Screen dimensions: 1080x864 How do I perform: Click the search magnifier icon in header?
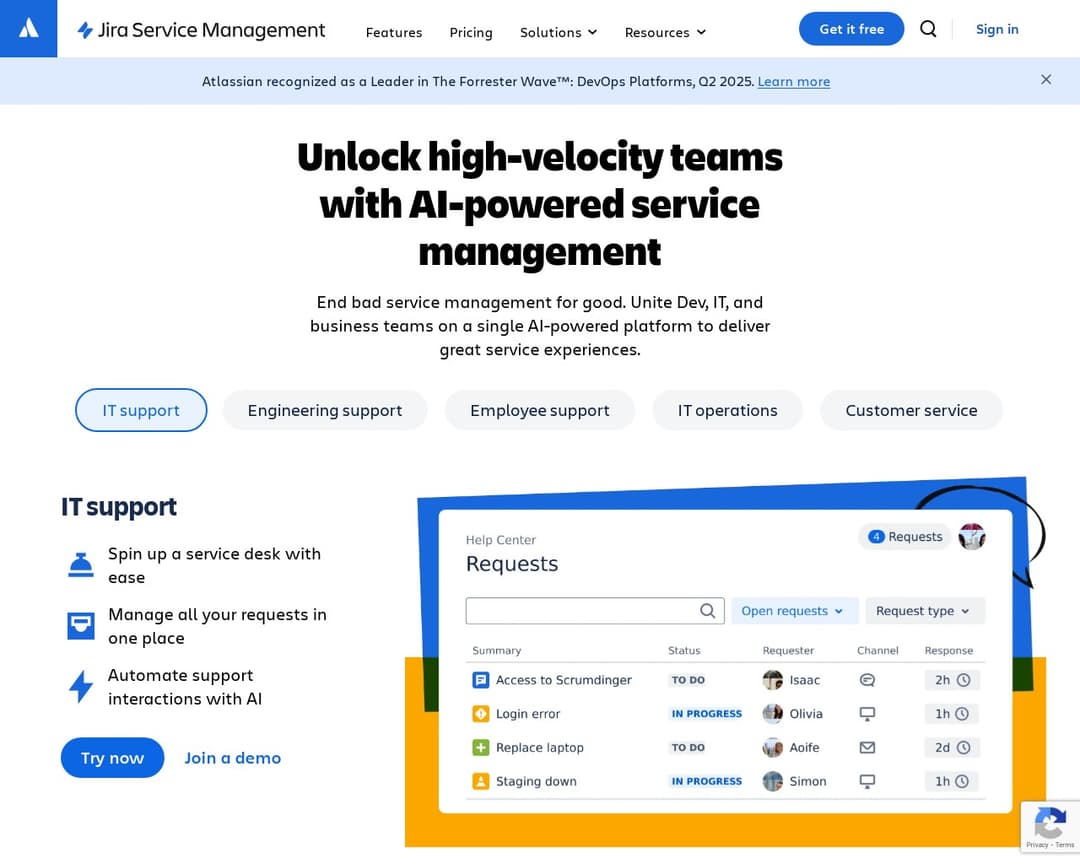coord(928,29)
